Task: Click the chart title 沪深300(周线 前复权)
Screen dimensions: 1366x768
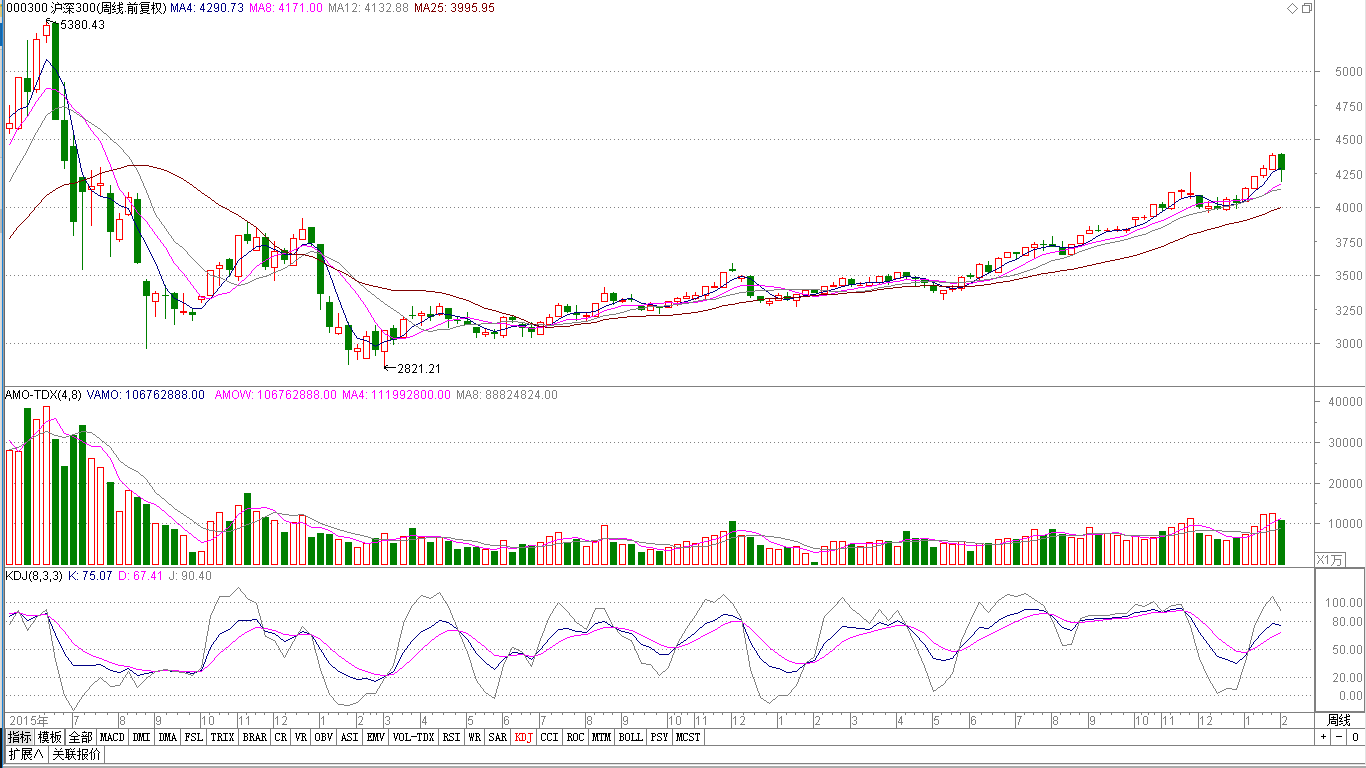Action: pos(107,8)
